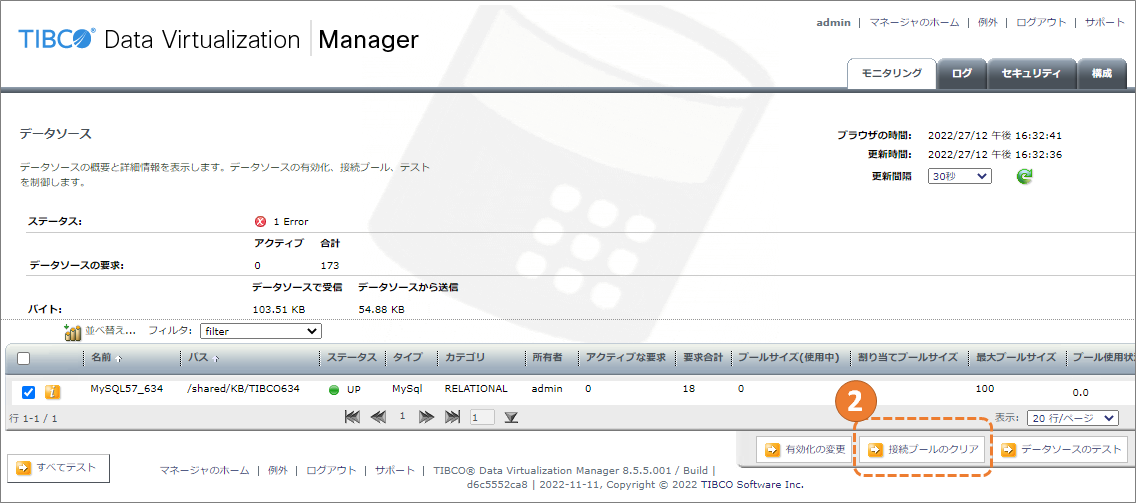Screen dimensions: 1136x503
Task: Click the 並べ替え... label
Action: 111,331
